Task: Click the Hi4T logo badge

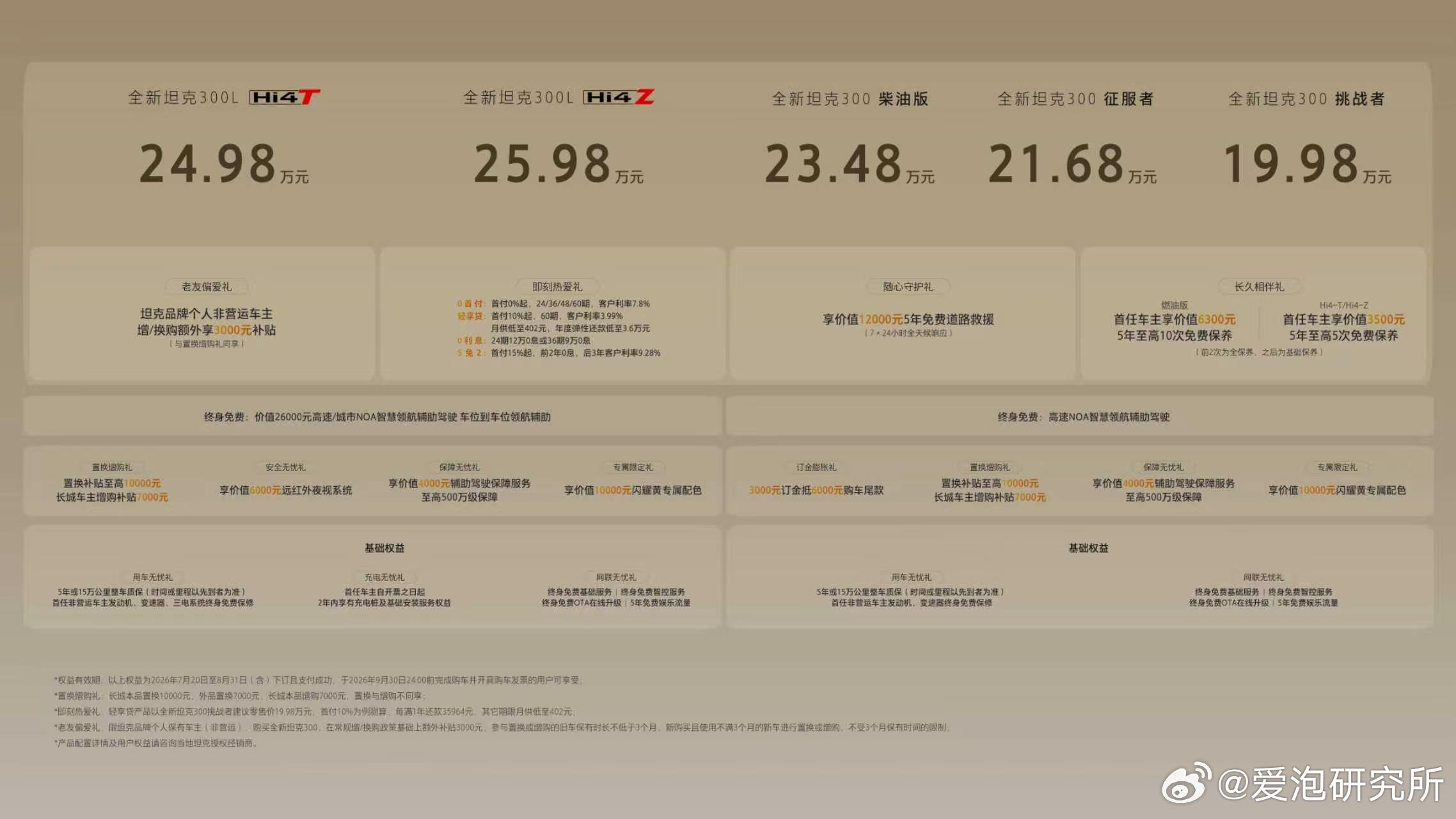Action: [x=285, y=97]
